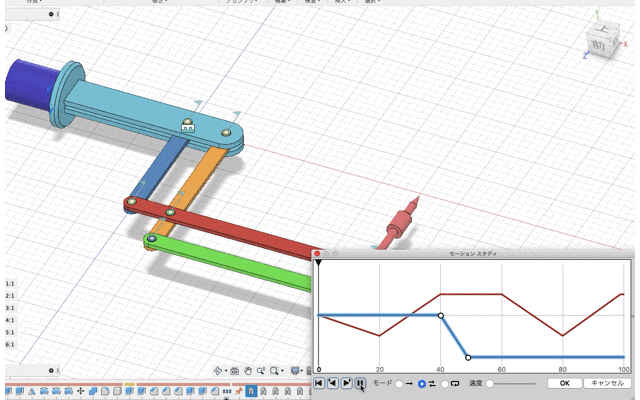Select the triangular sketch feature in timeline

click(31, 391)
